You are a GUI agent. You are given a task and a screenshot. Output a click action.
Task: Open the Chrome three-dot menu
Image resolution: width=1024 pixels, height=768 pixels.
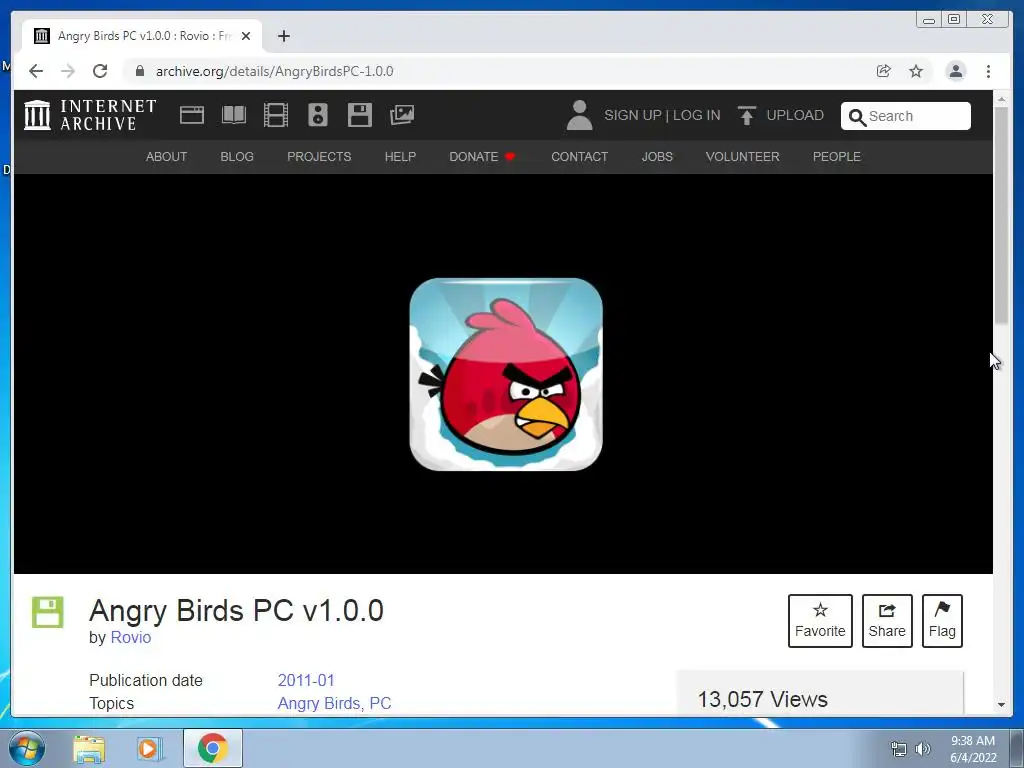[988, 71]
